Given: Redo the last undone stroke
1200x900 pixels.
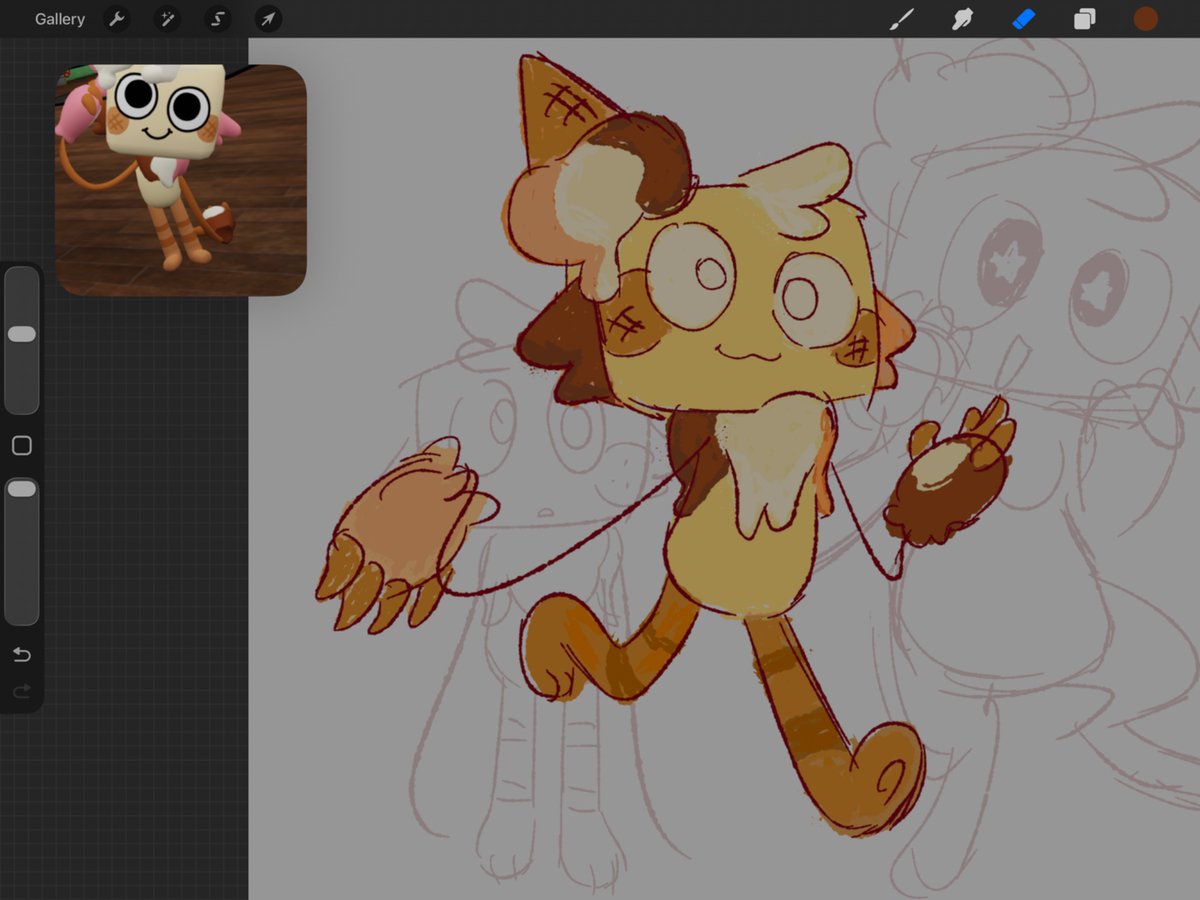Looking at the screenshot, I should tap(22, 691).
